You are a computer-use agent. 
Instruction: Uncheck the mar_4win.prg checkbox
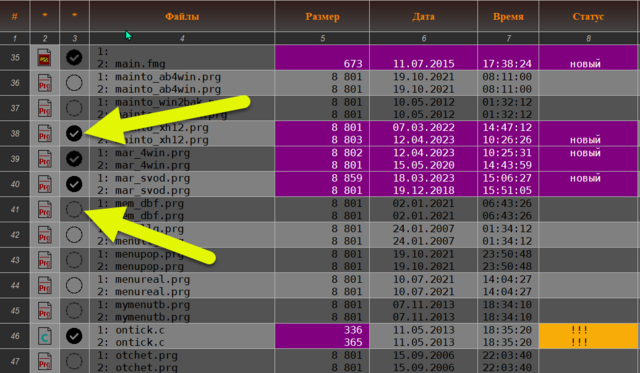click(74, 159)
